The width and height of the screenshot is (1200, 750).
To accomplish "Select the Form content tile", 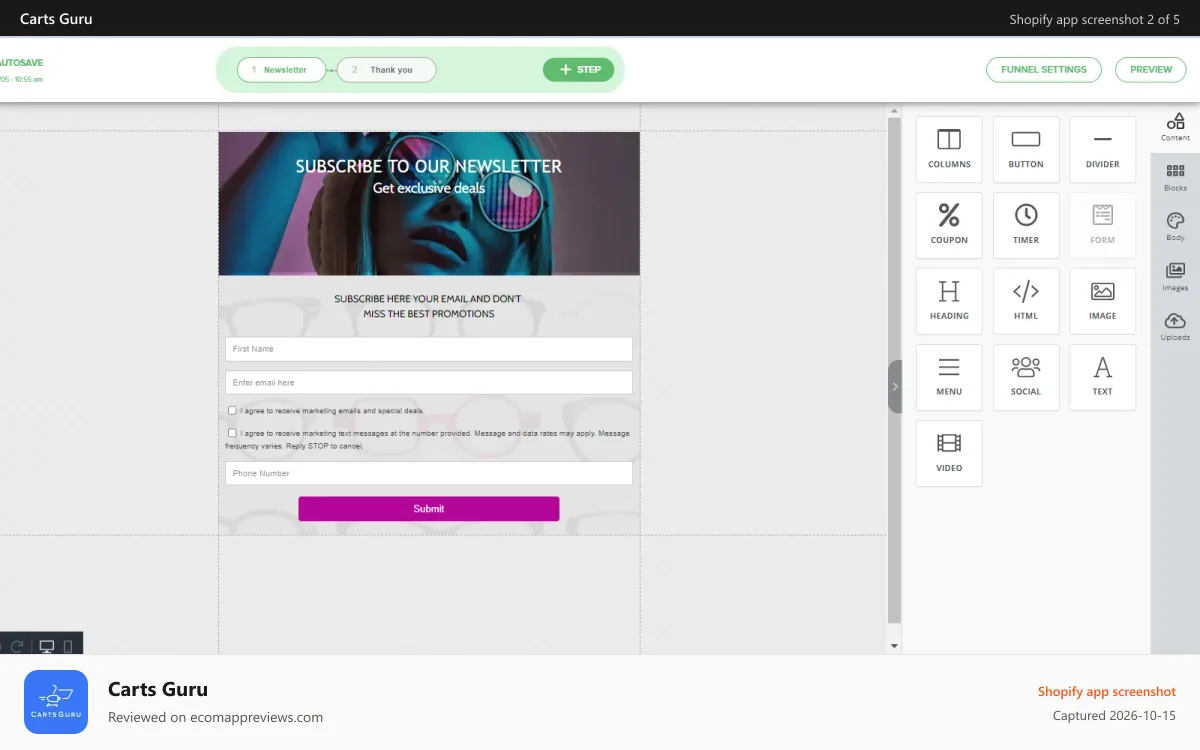I will click(1103, 226).
